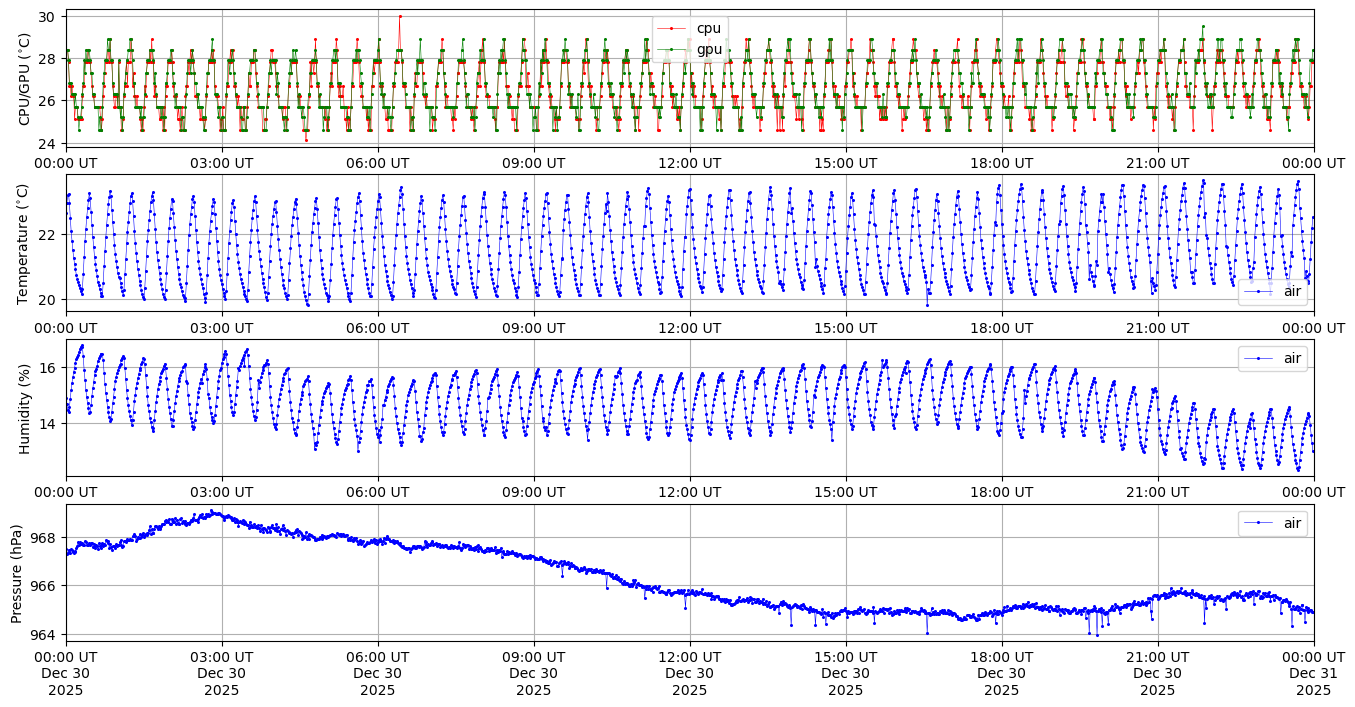Click the 'air' label in pressure legend
This screenshot has height=707, width=1355.
[x=1292, y=523]
